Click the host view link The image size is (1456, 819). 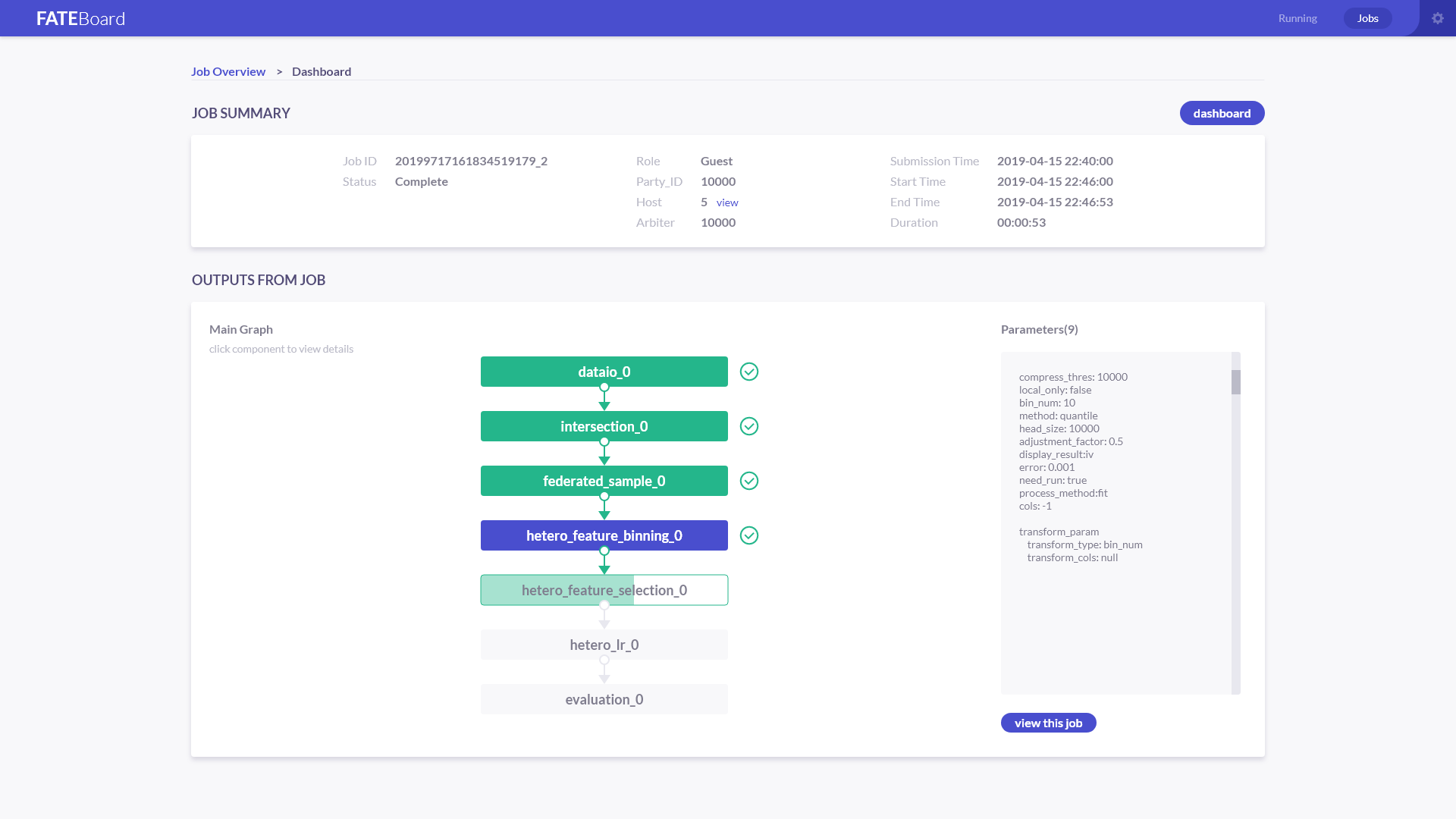[x=727, y=202]
